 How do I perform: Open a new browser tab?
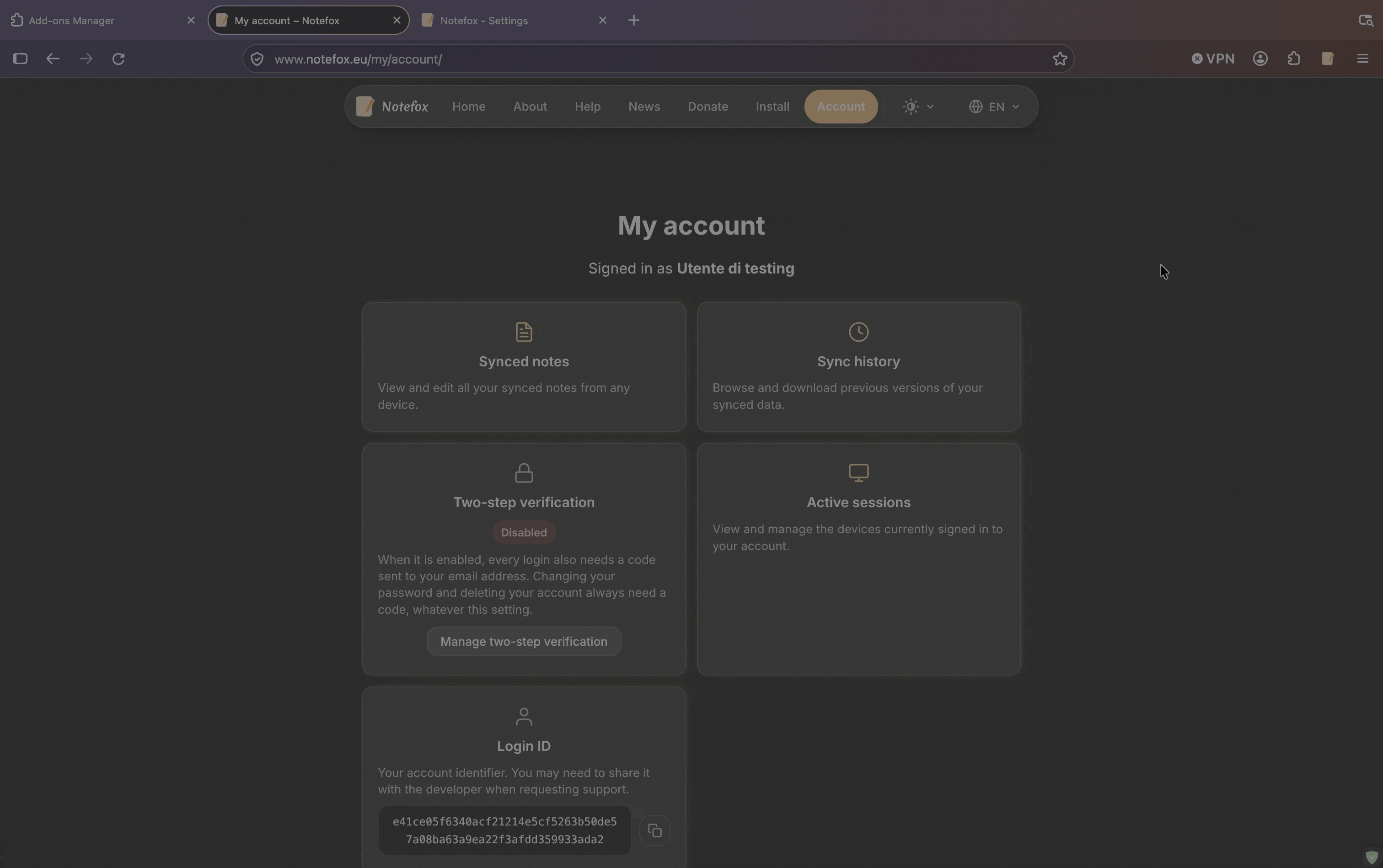click(633, 20)
